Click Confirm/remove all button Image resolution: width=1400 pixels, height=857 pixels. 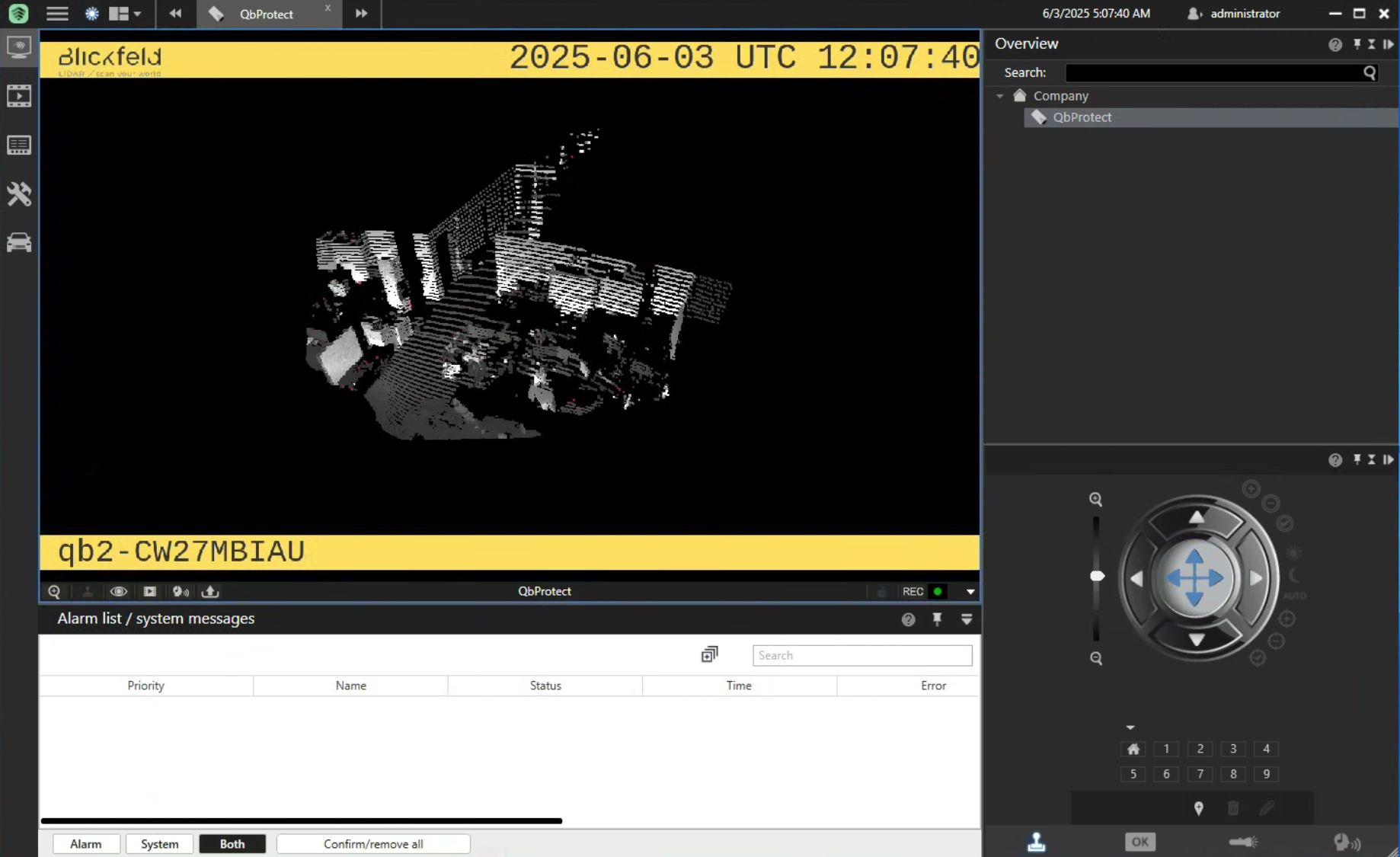(373, 844)
